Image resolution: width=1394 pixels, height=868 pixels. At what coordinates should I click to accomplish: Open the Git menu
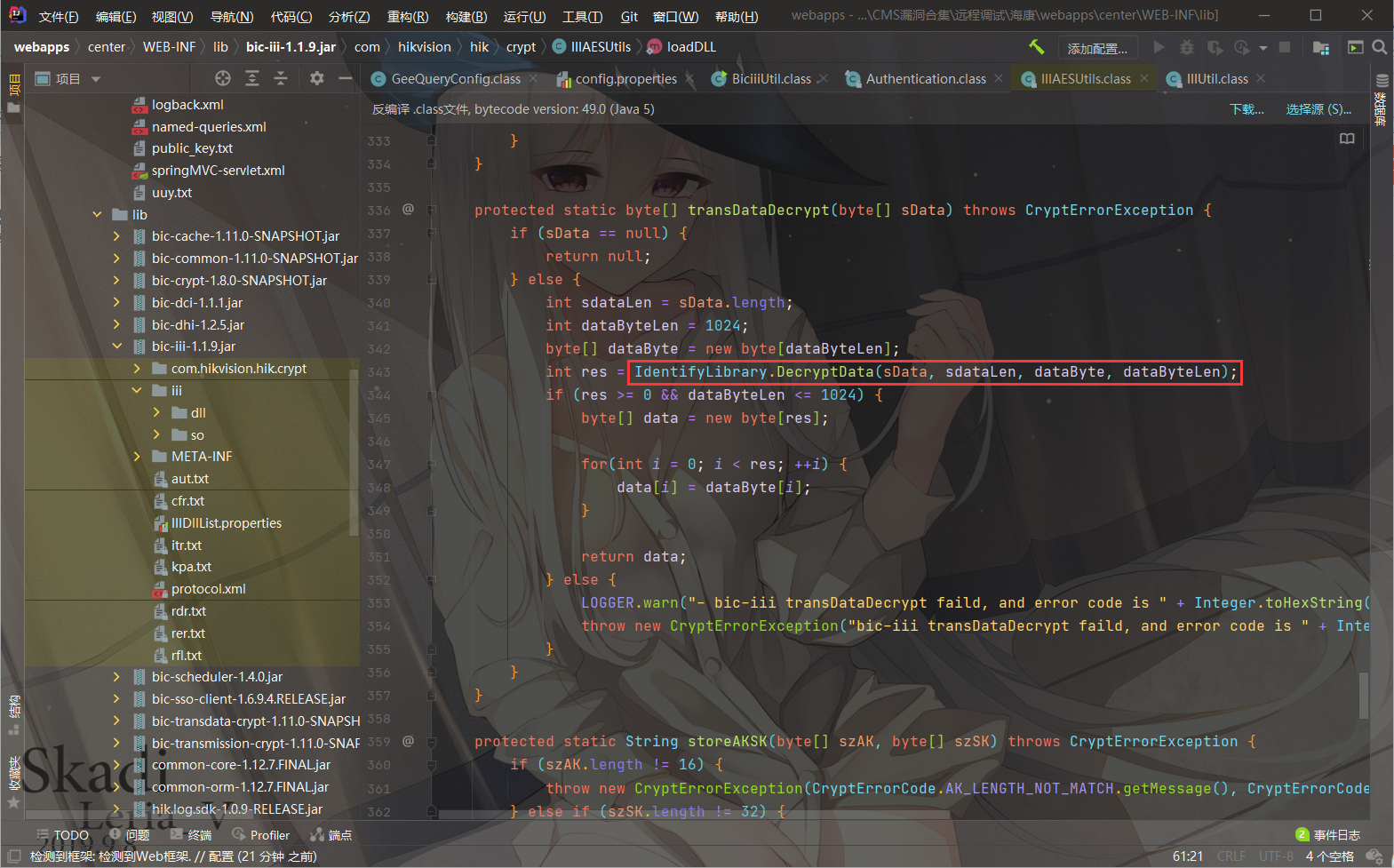pos(629,17)
